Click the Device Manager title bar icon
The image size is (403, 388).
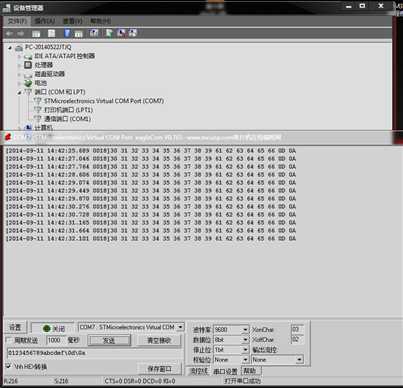[x=6, y=7]
